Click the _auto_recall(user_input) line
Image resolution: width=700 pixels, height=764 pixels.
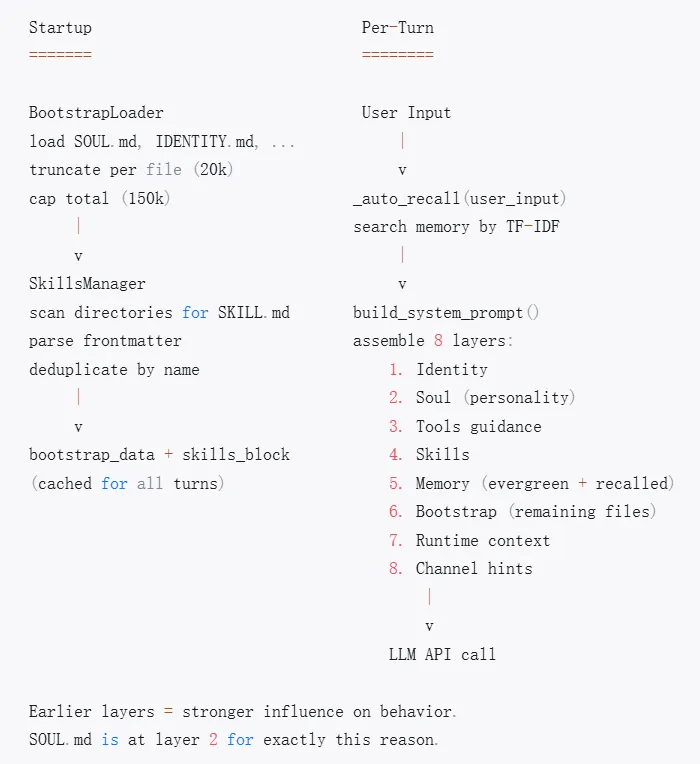tap(460, 198)
